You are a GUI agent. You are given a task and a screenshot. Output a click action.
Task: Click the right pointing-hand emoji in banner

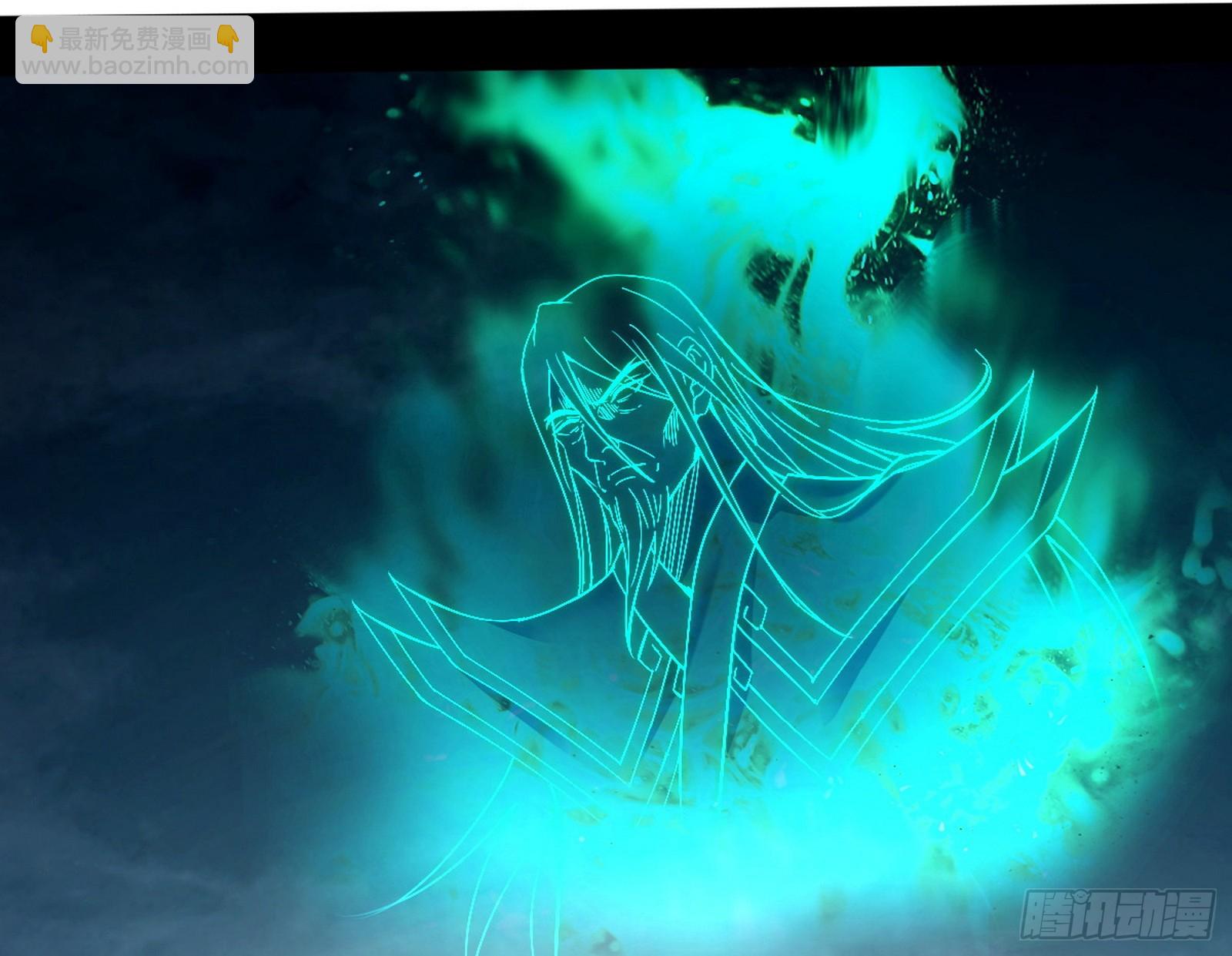click(228, 38)
